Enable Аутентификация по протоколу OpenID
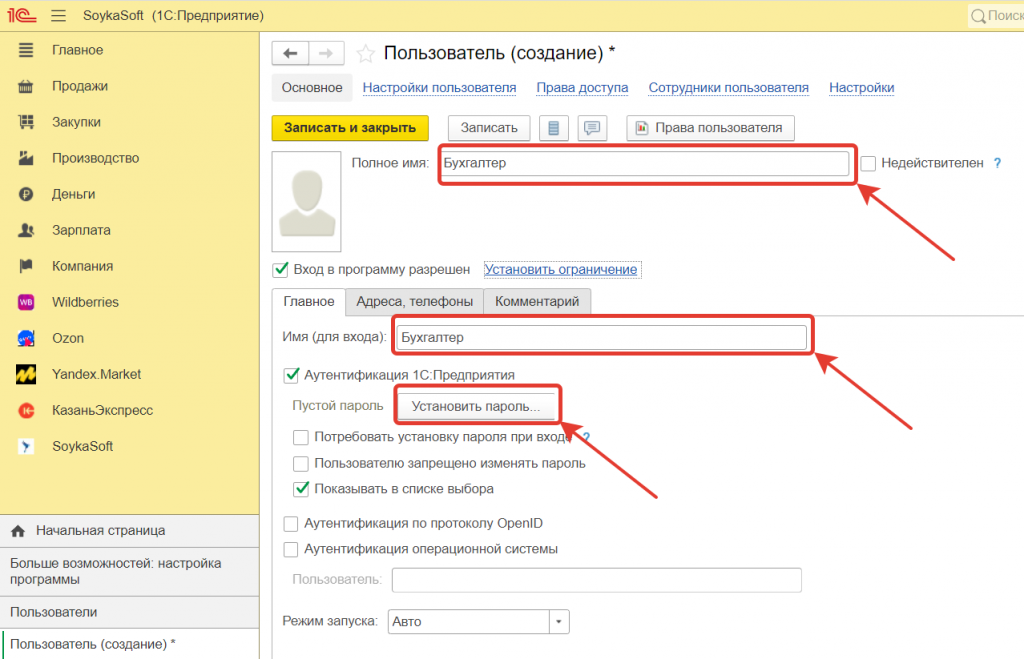Screen dimensions: 1024x659 pos(291,523)
